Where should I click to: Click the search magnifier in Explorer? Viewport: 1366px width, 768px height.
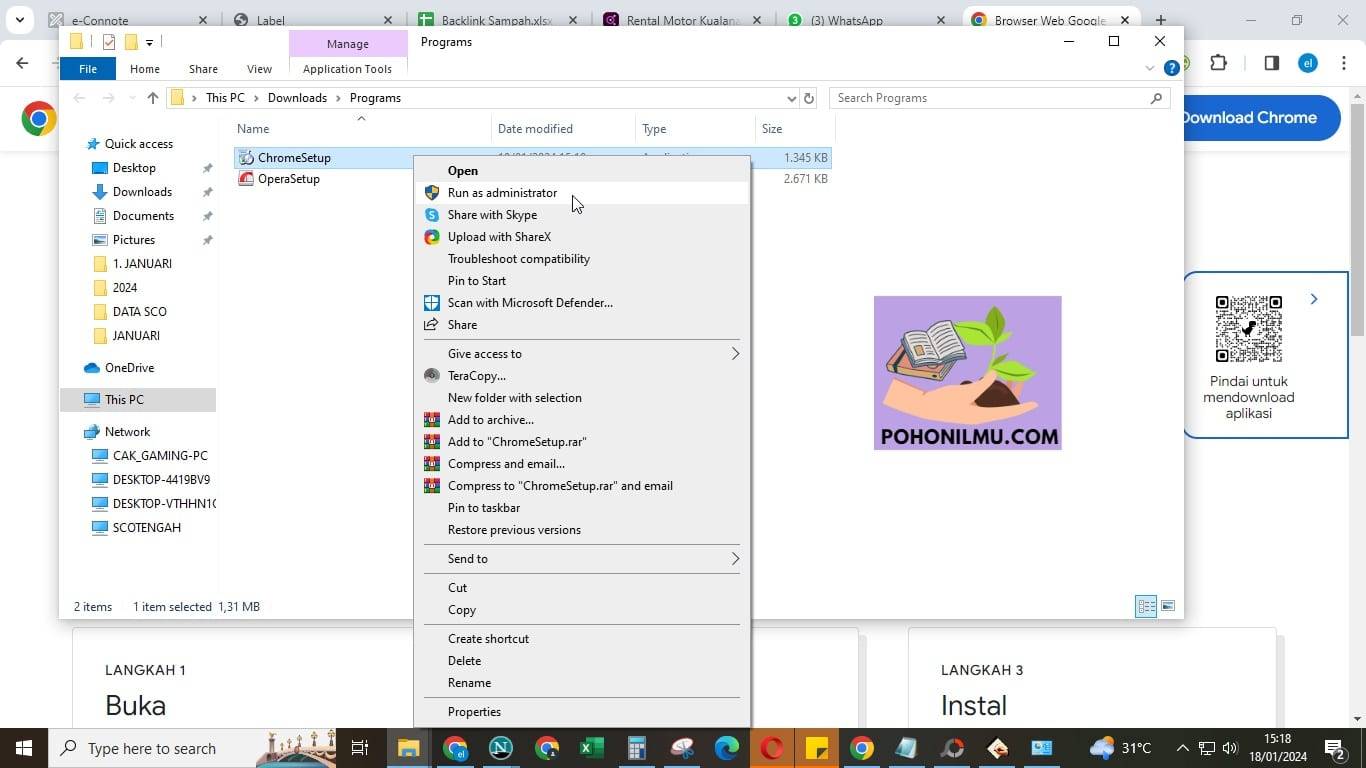[1156, 98]
